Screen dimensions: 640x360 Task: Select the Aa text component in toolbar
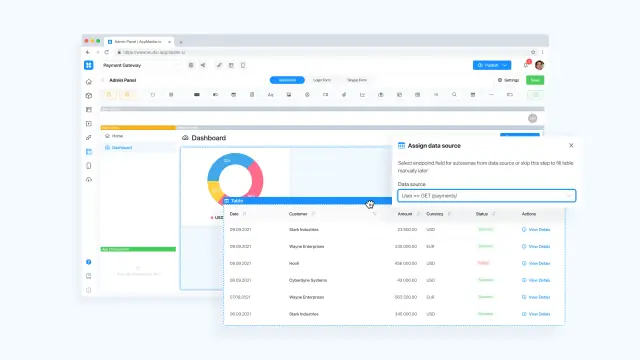point(271,95)
